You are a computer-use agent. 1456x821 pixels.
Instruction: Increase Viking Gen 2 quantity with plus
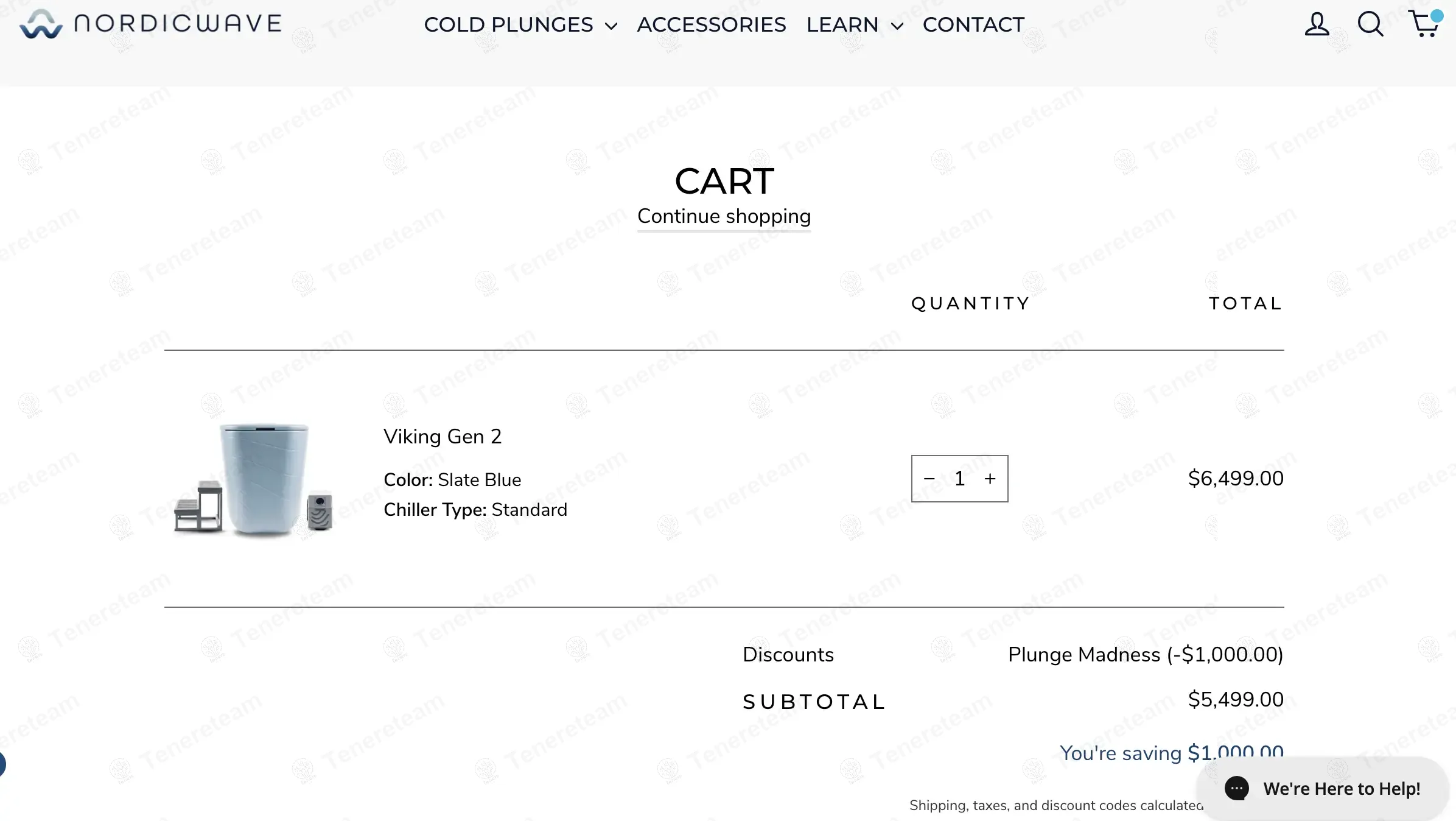coord(990,479)
